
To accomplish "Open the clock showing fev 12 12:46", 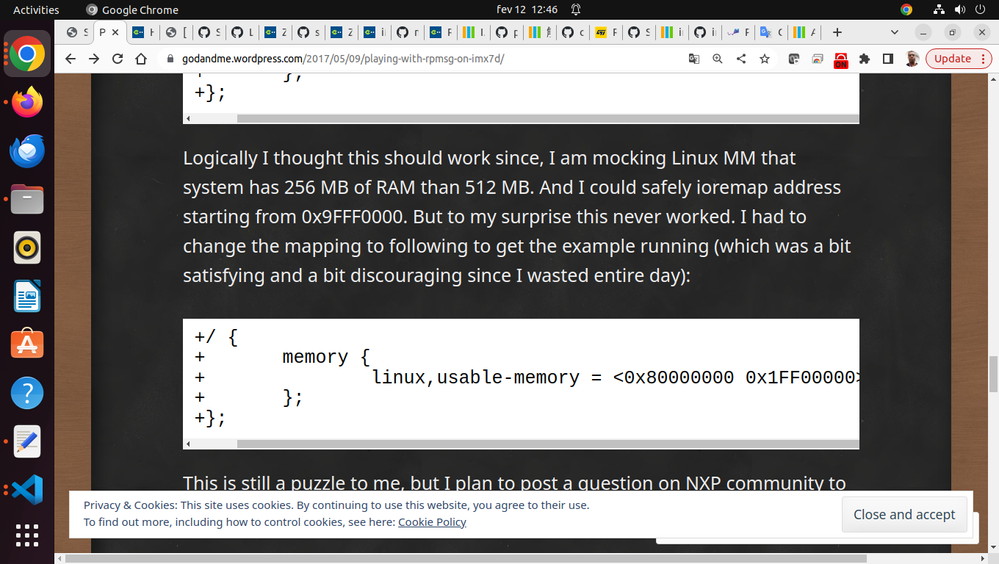I will [x=527, y=10].
